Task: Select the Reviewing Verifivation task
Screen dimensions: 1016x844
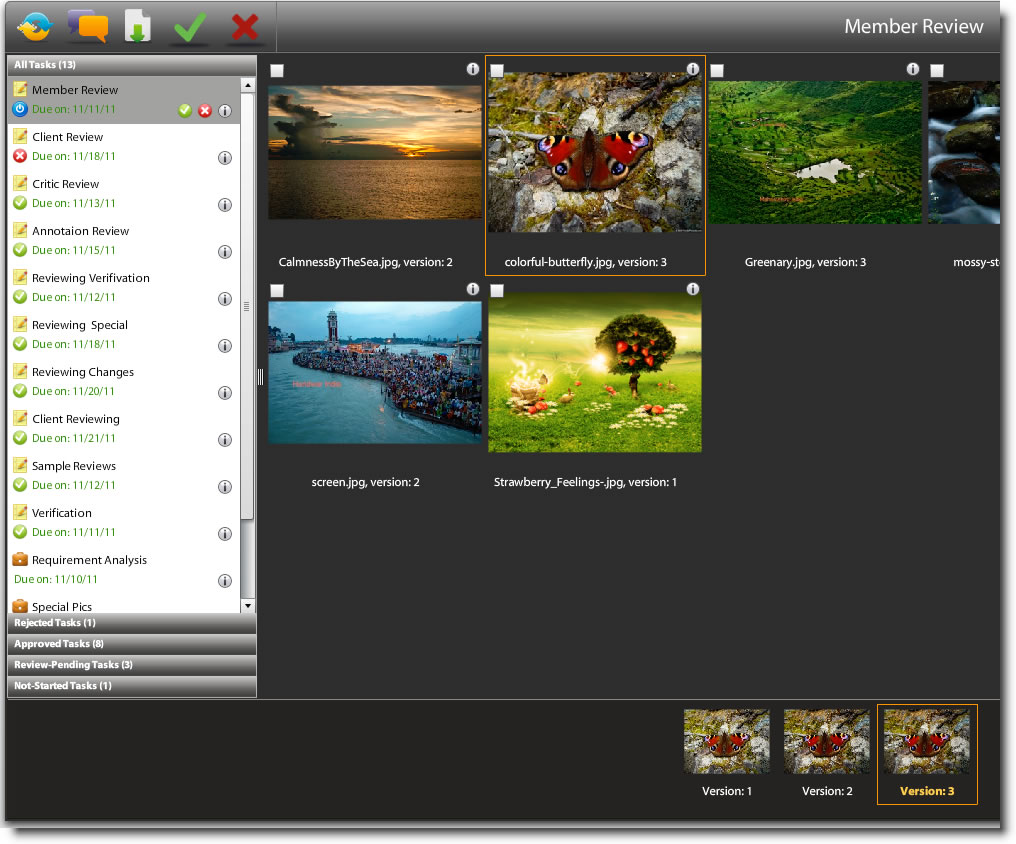Action: (124, 288)
